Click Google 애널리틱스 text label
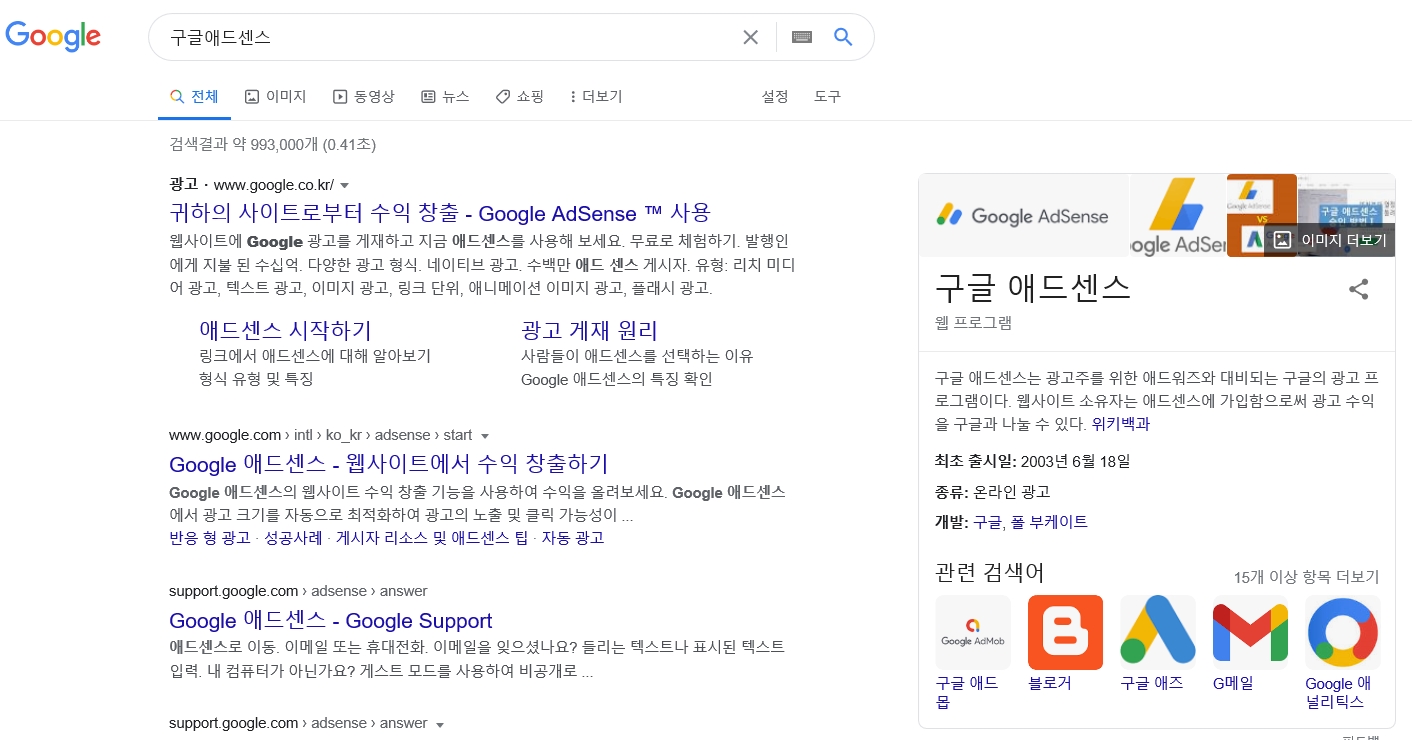 [x=1337, y=692]
